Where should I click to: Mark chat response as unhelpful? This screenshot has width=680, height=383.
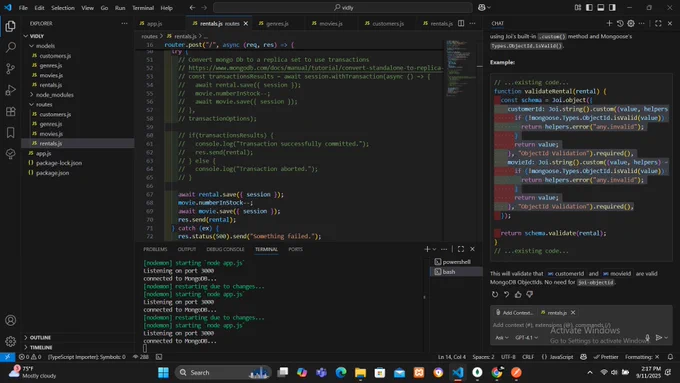pyautogui.click(x=530, y=295)
